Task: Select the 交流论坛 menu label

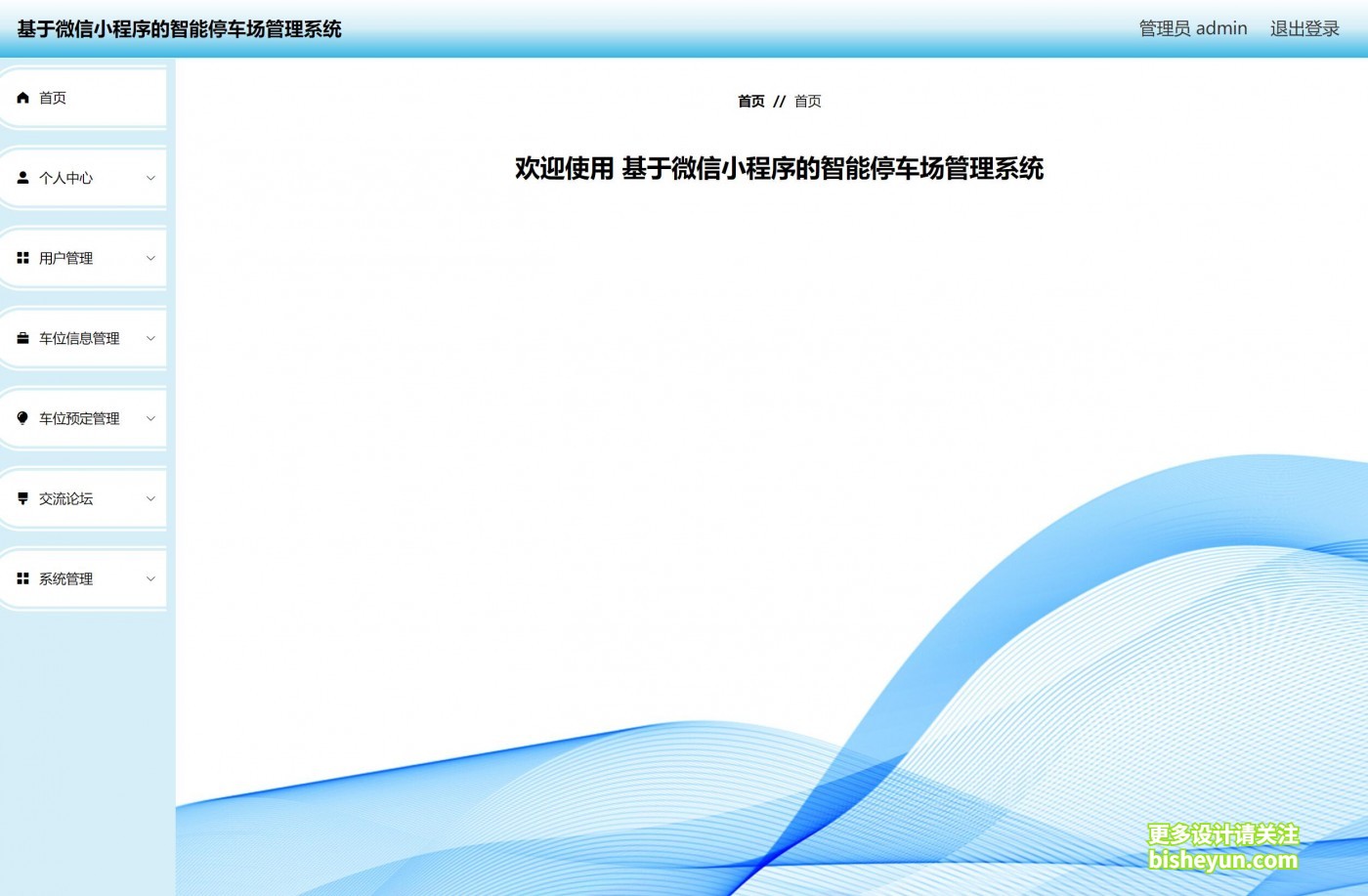Action: coord(65,498)
